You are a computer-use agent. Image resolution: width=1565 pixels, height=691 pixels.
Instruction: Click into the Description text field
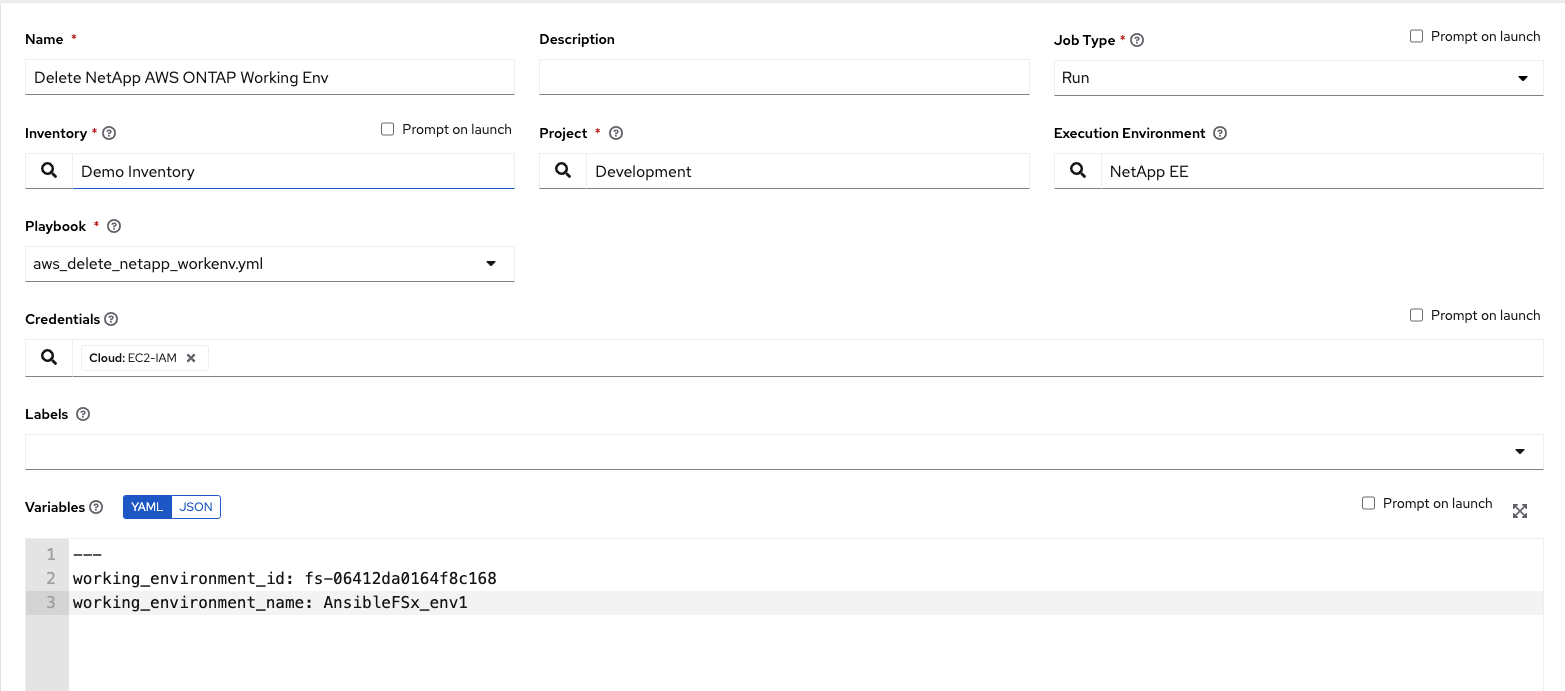pos(783,78)
